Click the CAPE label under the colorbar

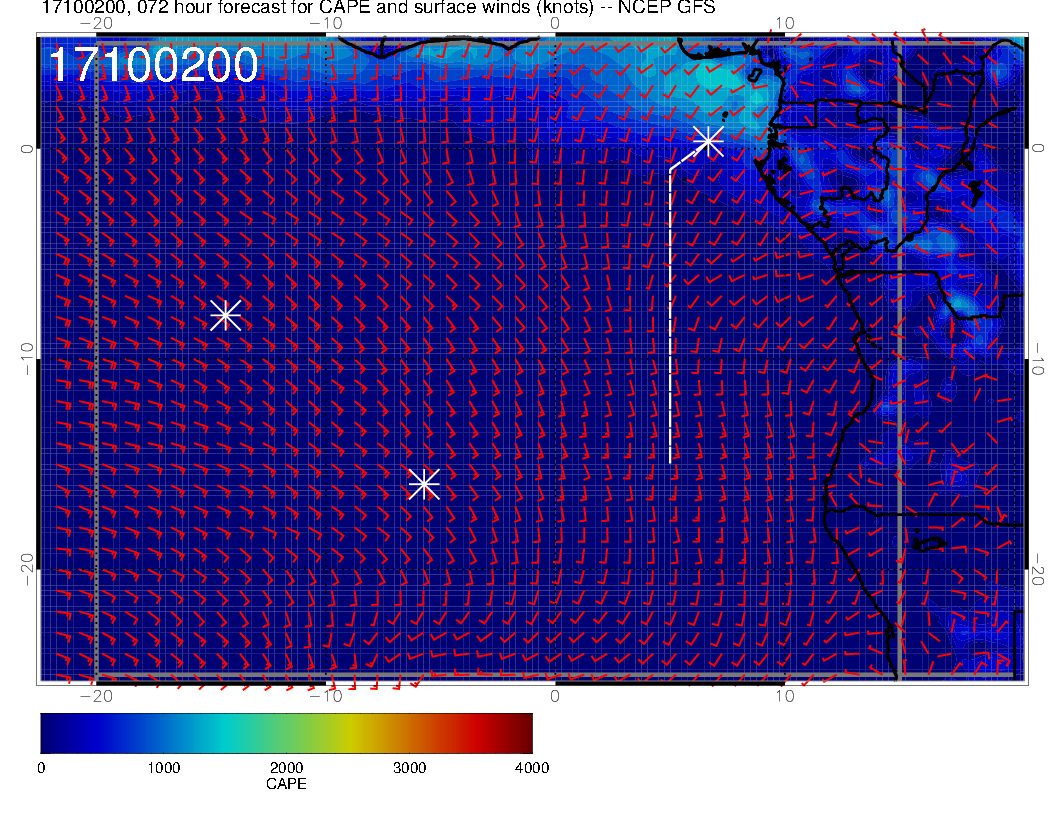tap(286, 784)
